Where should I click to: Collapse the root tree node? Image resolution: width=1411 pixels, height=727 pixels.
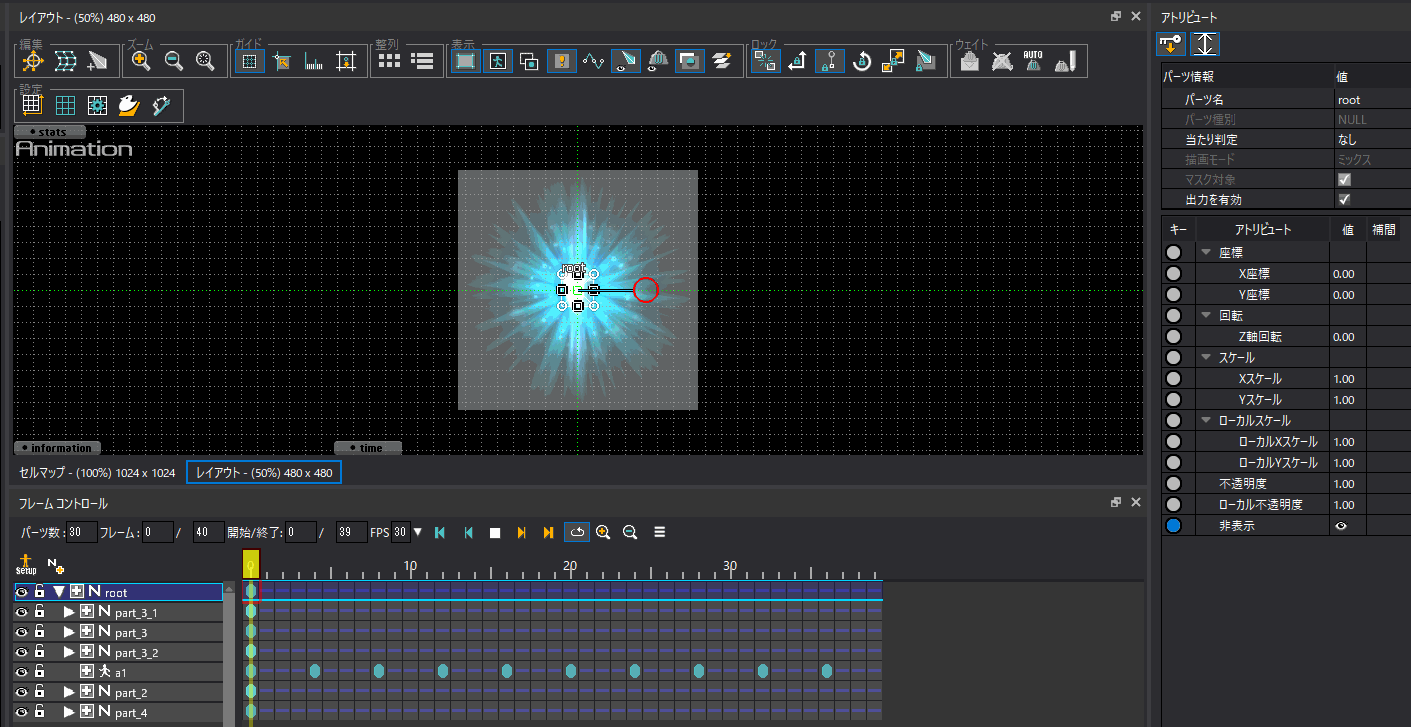tap(59, 592)
